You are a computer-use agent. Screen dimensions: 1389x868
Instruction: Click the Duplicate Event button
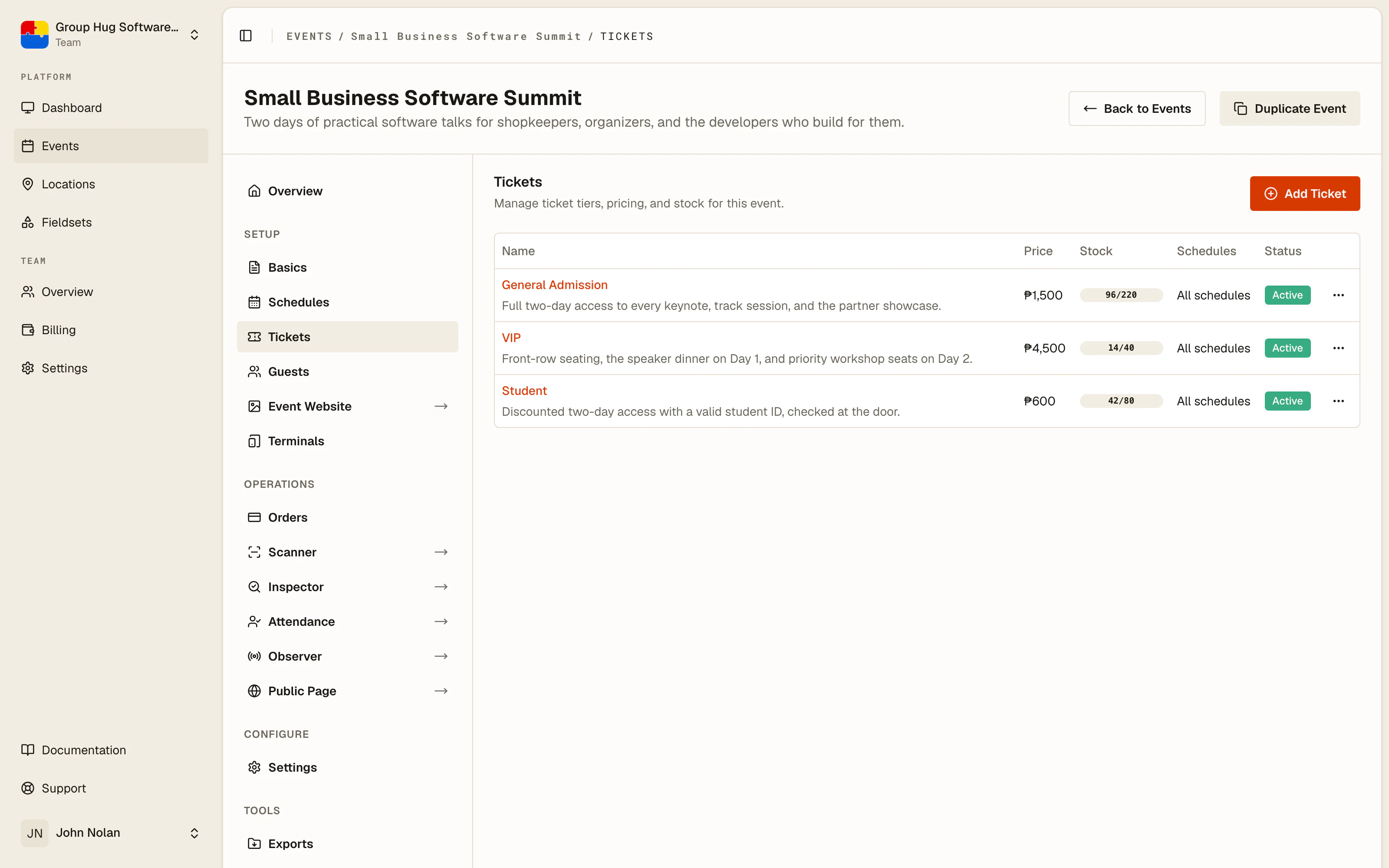1289,108
